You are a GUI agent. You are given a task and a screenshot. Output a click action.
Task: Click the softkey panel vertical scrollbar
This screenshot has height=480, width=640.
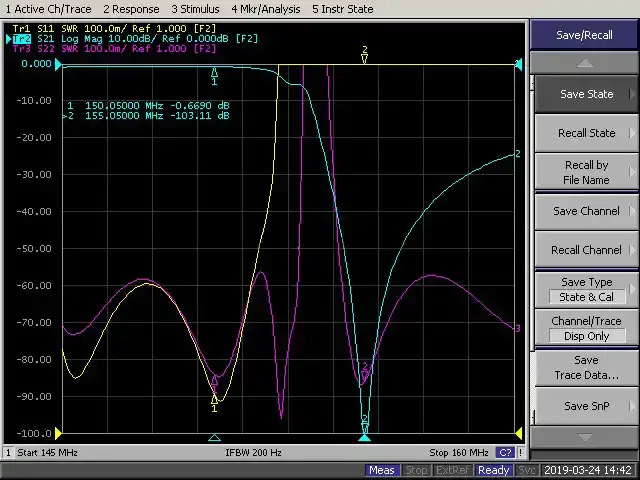coord(532,249)
